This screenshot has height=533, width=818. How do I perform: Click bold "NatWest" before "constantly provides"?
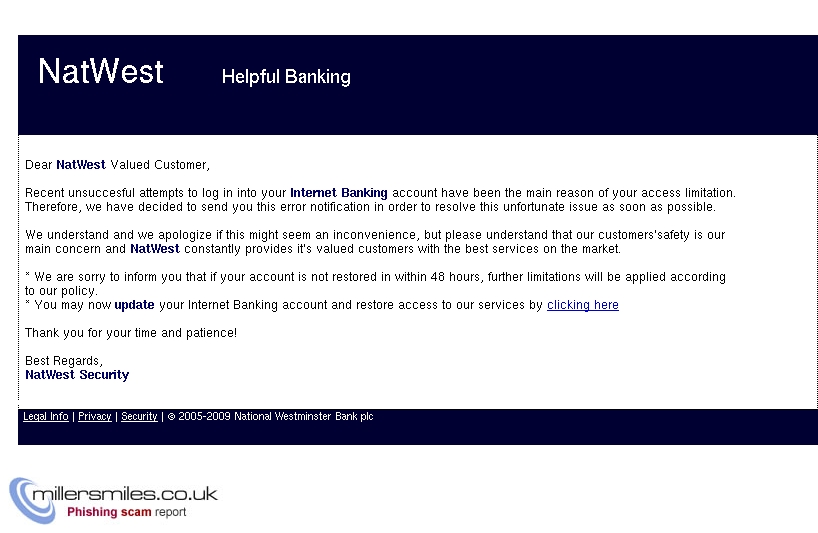pyautogui.click(x=155, y=249)
